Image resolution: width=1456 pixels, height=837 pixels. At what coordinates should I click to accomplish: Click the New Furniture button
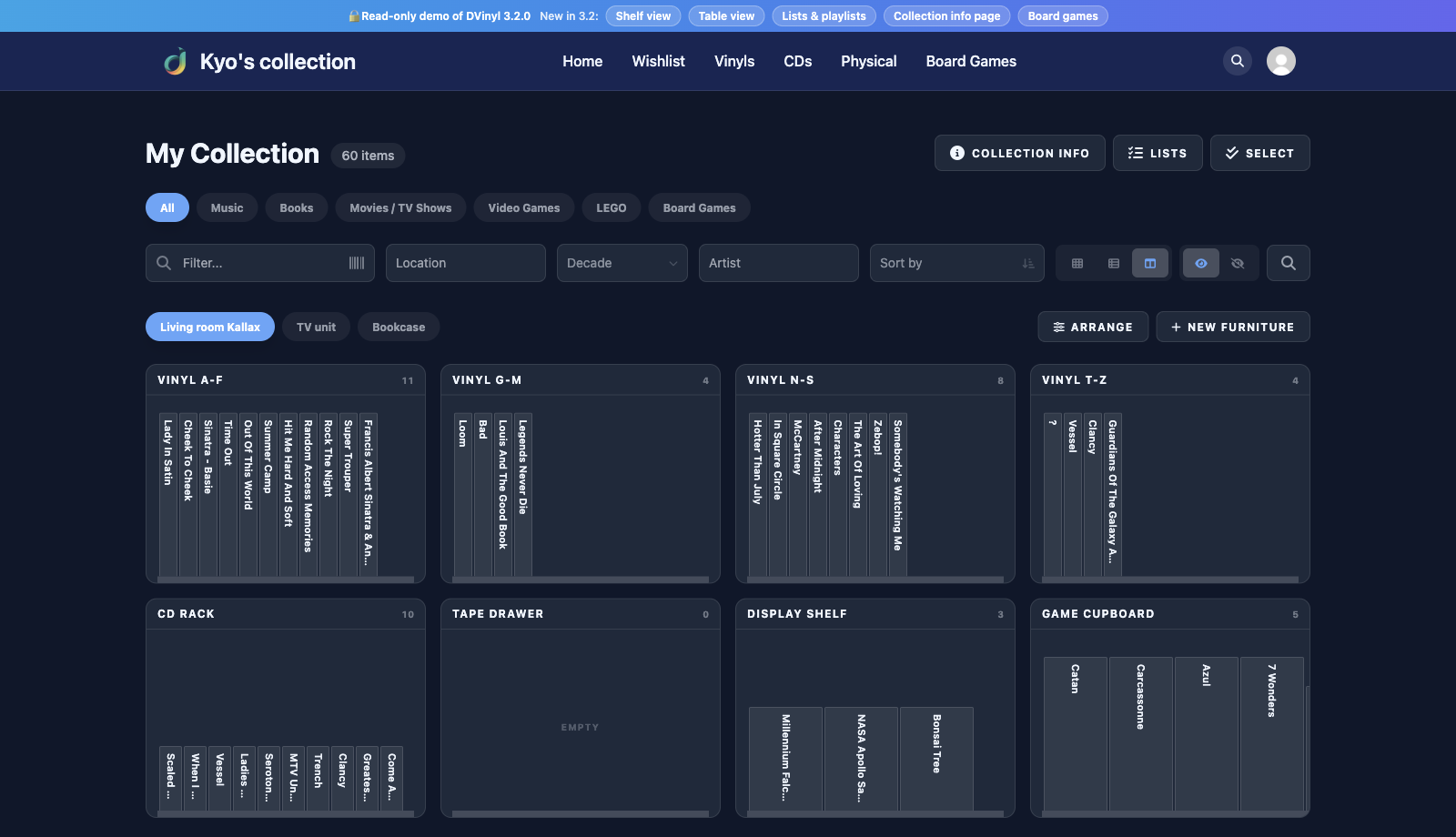point(1233,327)
